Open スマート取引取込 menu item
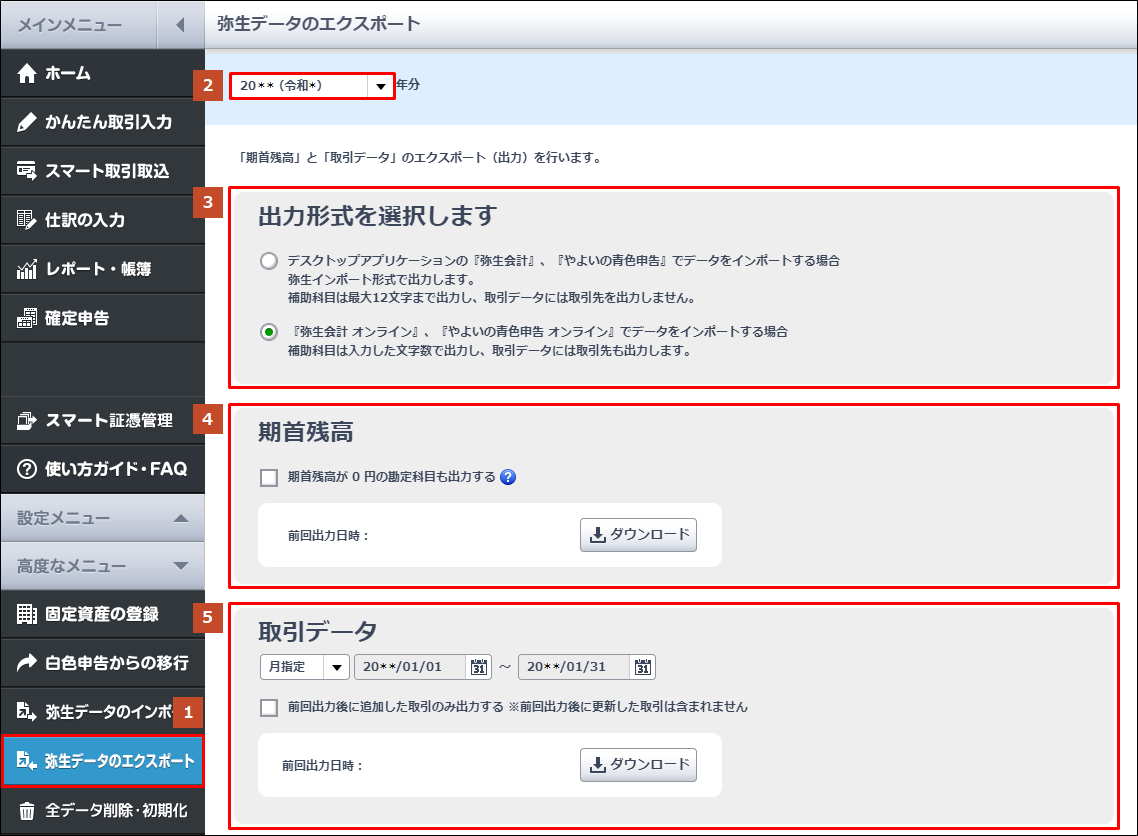This screenshot has width=1138, height=836. (x=102, y=171)
